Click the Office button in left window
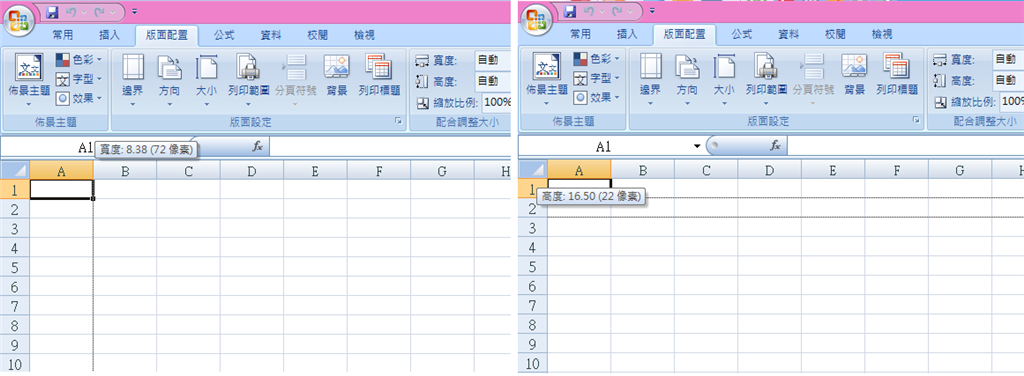Image resolution: width=1024 pixels, height=376 pixels. pyautogui.click(x=18, y=20)
